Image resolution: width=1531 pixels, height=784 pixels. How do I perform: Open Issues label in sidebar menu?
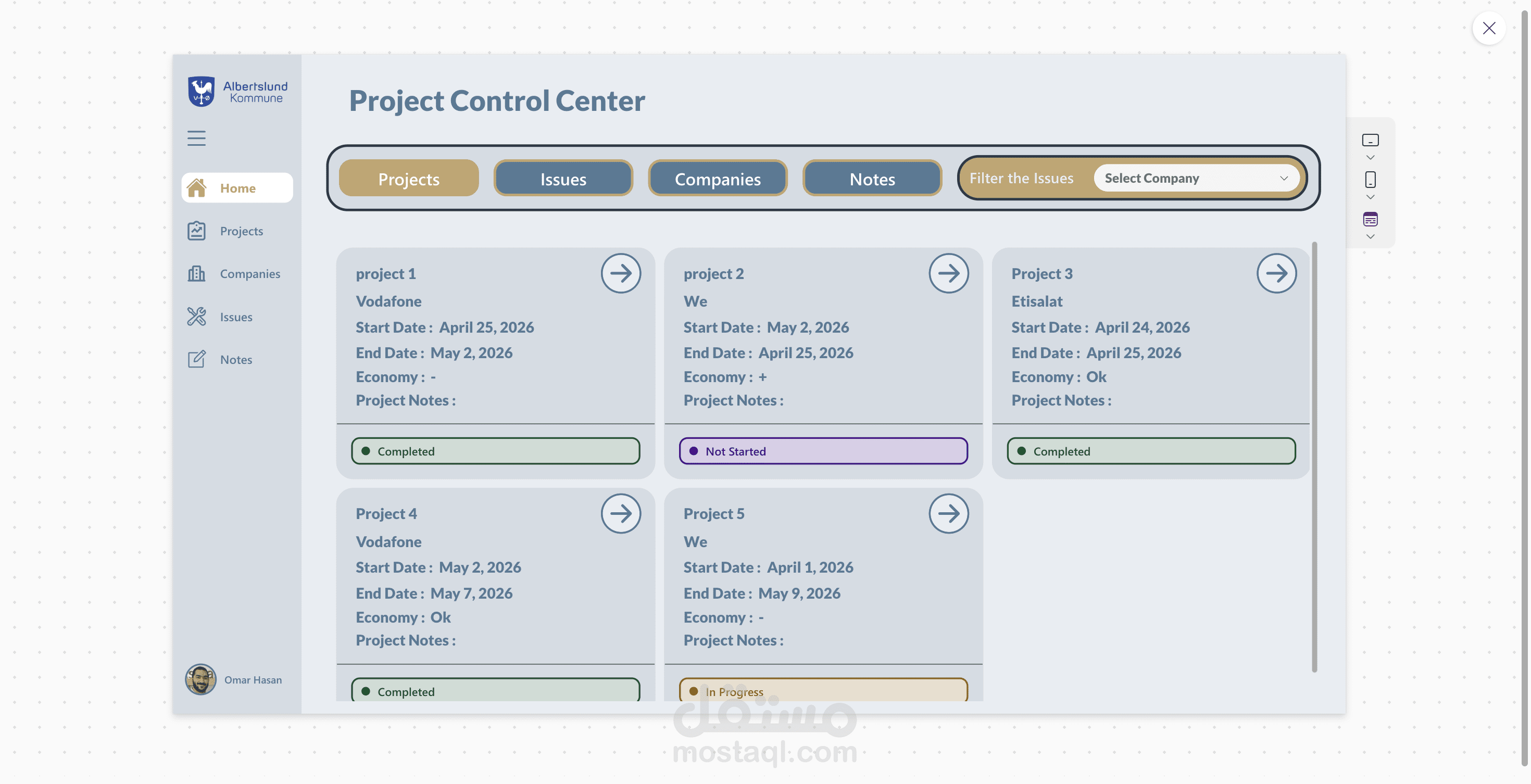(x=236, y=317)
